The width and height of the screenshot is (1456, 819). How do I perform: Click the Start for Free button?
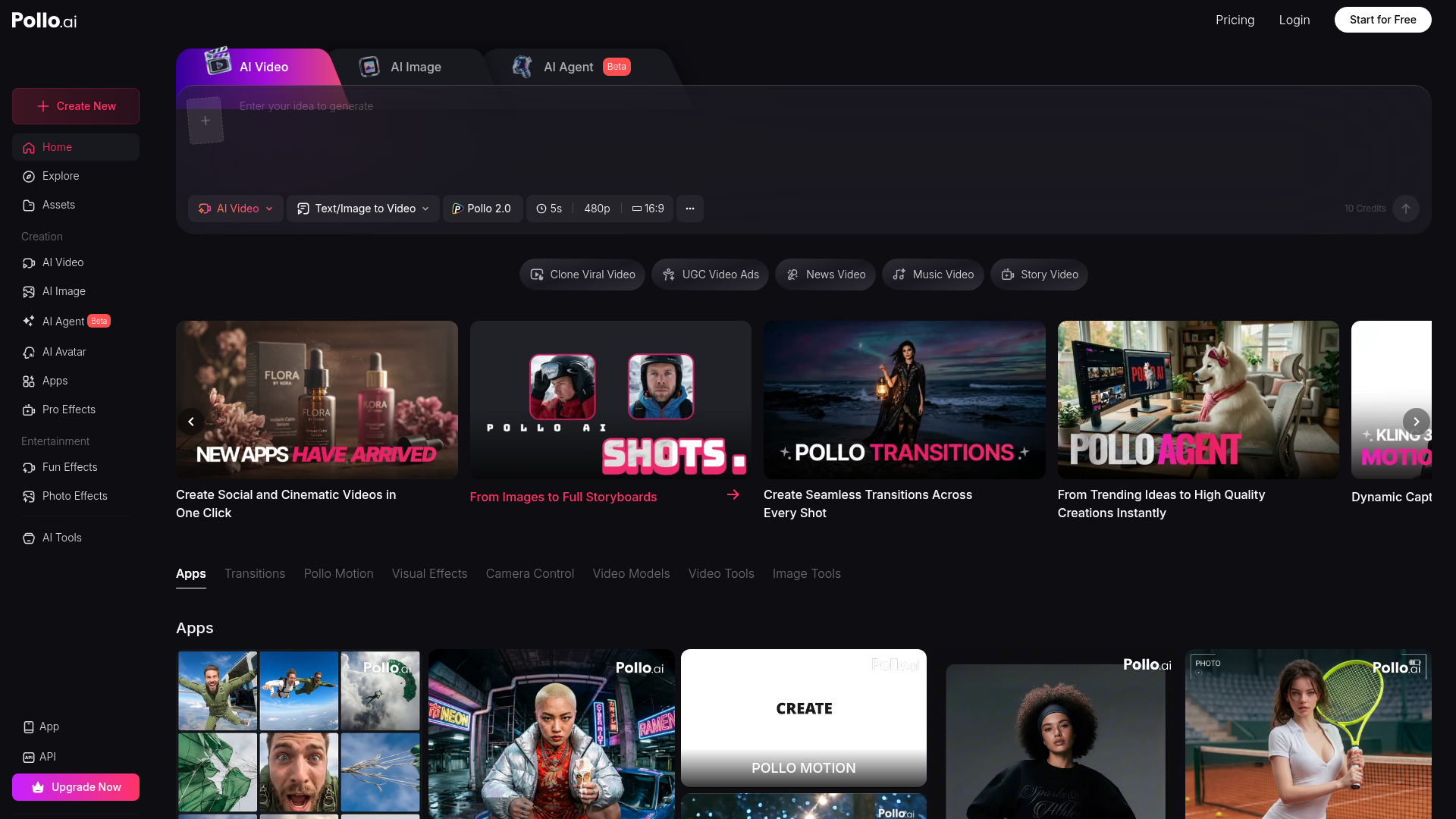point(1382,20)
